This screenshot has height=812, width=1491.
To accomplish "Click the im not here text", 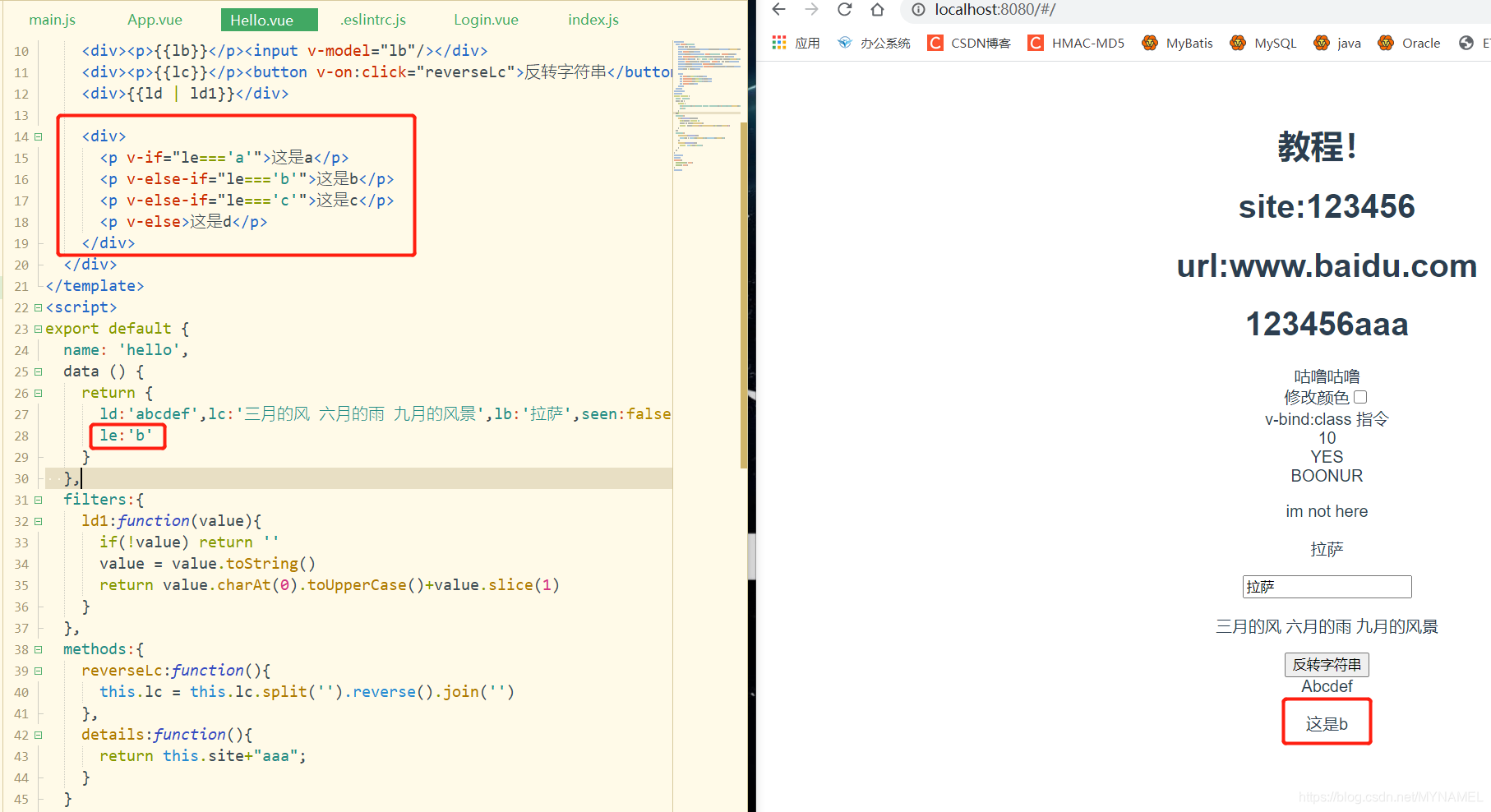I will [x=1327, y=511].
